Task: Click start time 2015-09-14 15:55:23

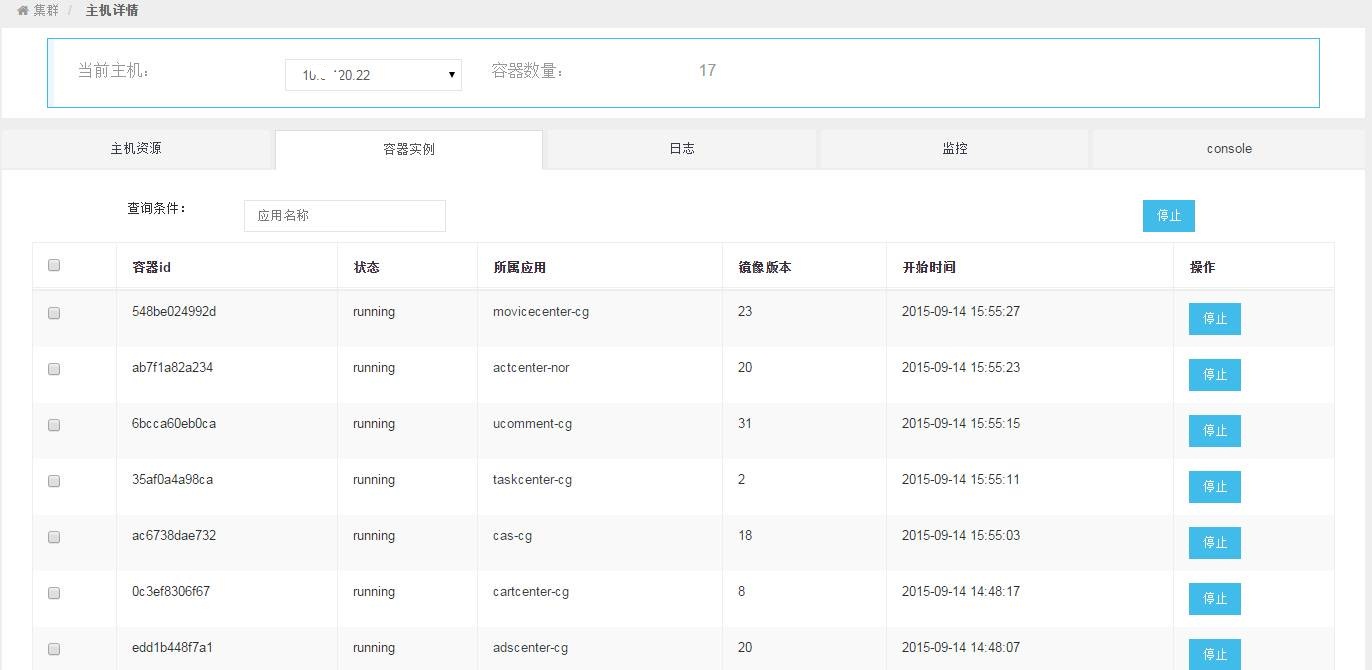Action: (961, 368)
